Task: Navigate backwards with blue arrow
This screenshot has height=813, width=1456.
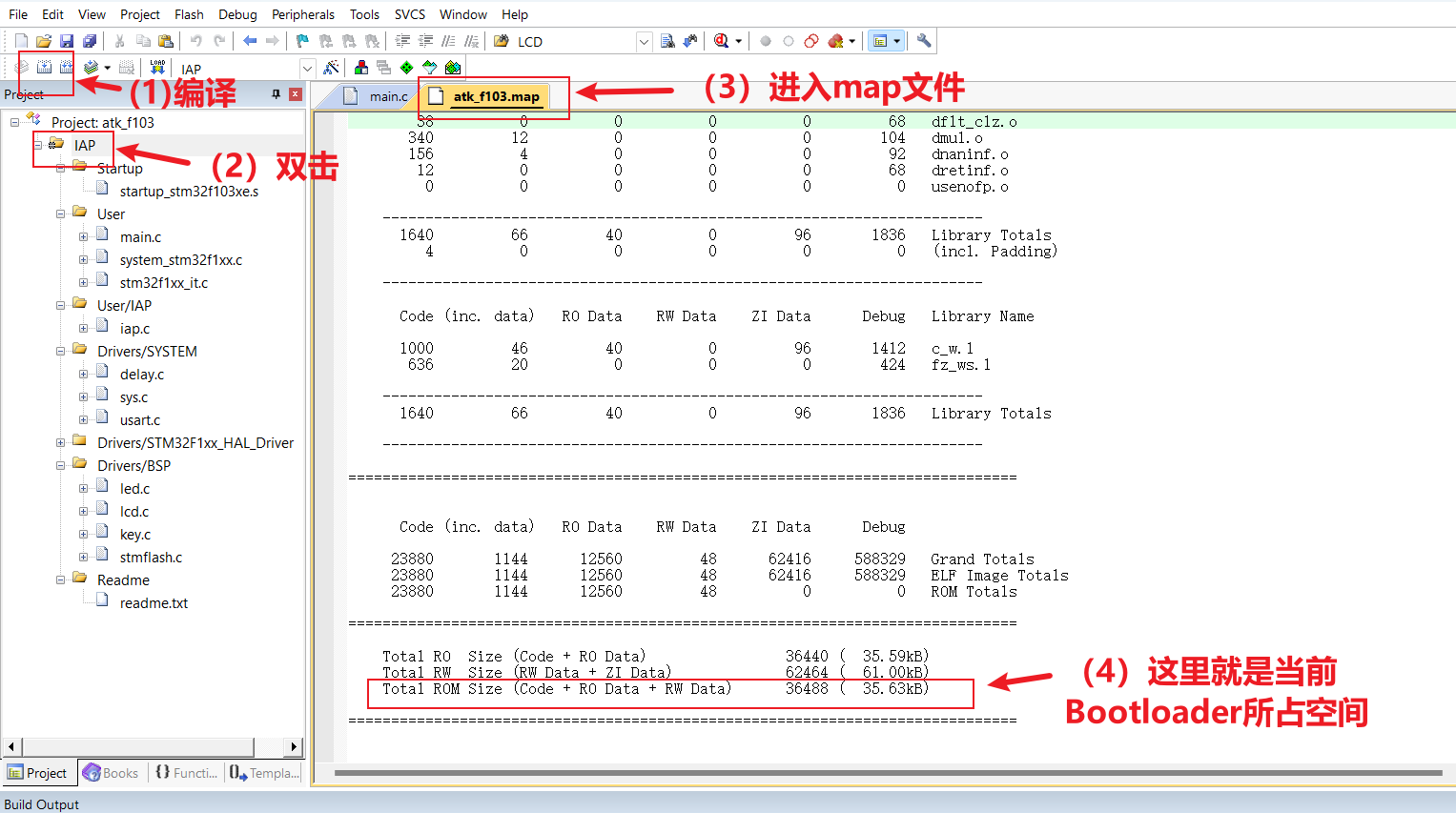Action: point(250,41)
